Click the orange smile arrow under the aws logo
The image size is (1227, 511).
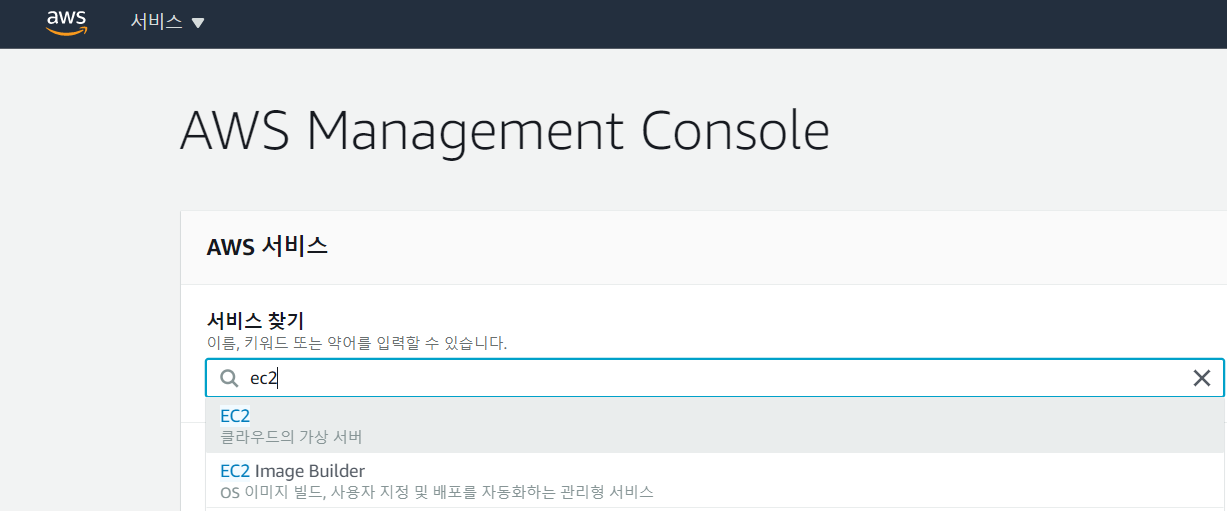click(x=67, y=32)
